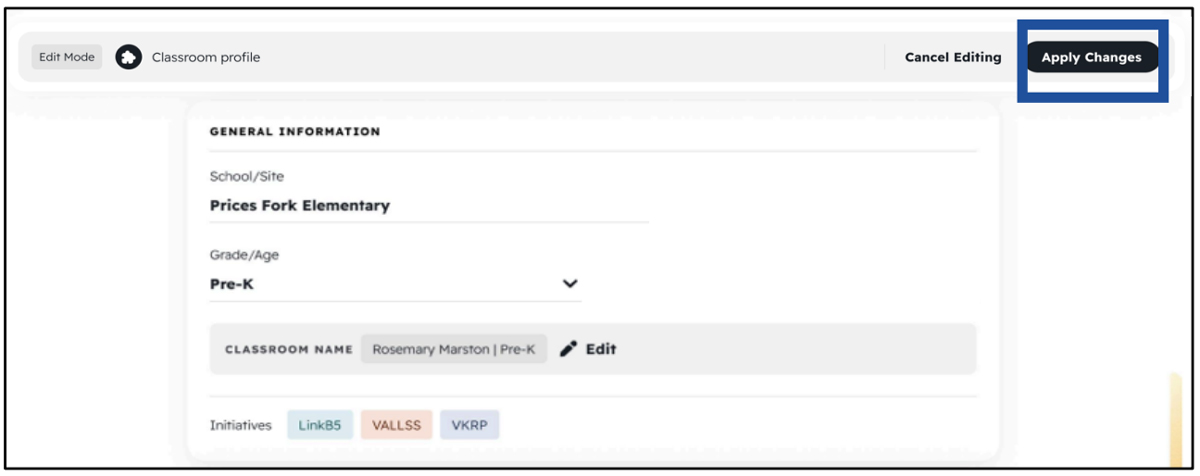
Task: Click the Grade/Age field label
Action: tap(244, 255)
